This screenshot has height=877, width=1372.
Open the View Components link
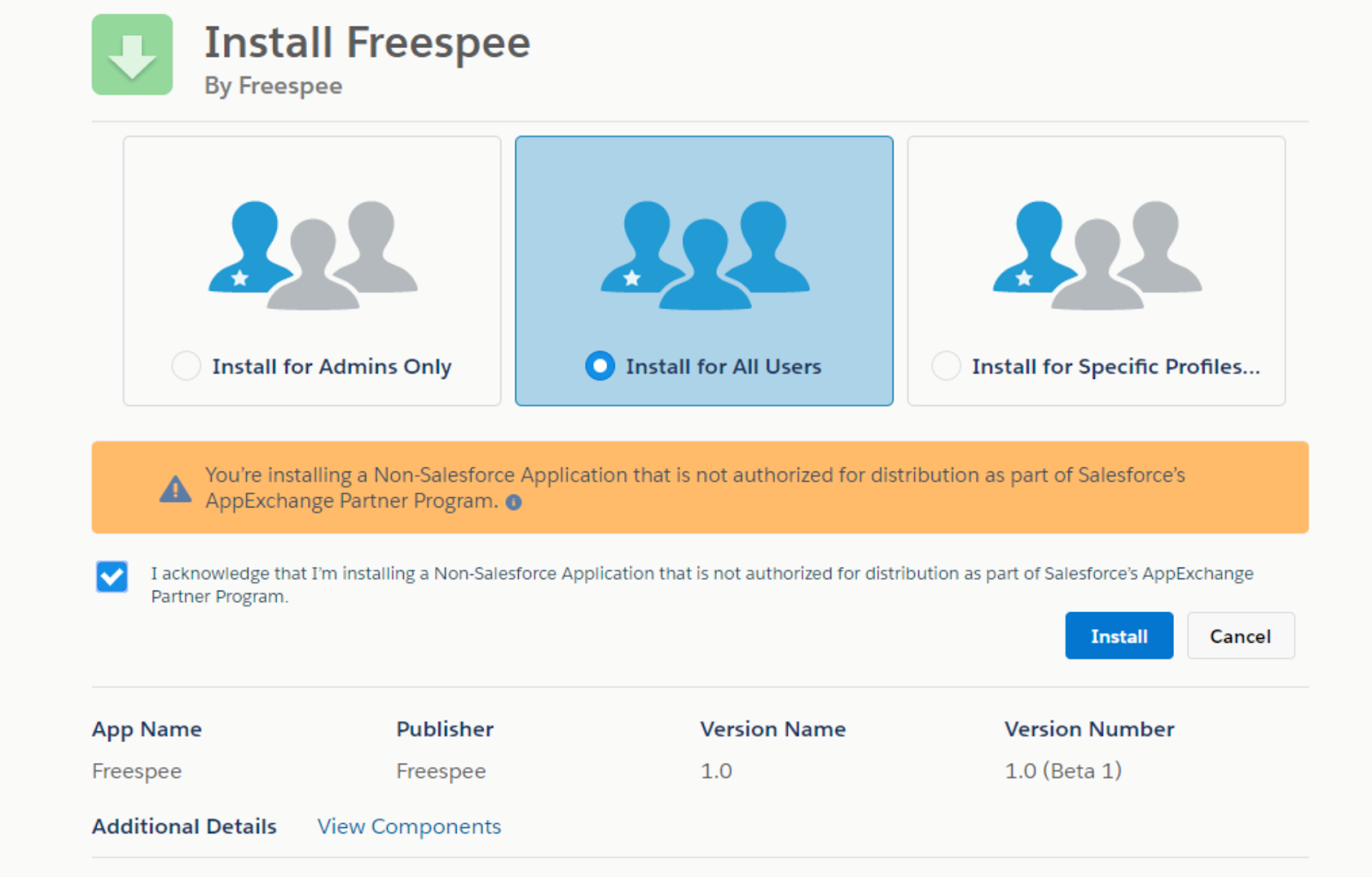pos(409,826)
